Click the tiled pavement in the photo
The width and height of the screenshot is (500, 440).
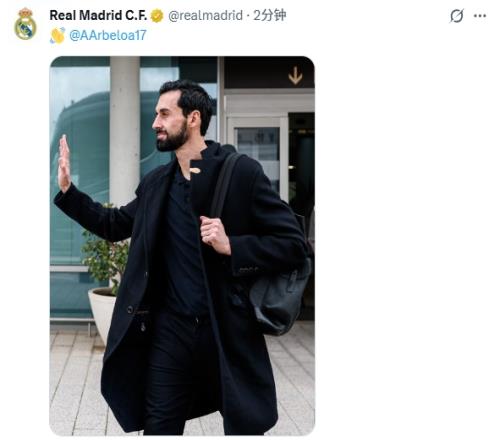[x=77, y=383]
